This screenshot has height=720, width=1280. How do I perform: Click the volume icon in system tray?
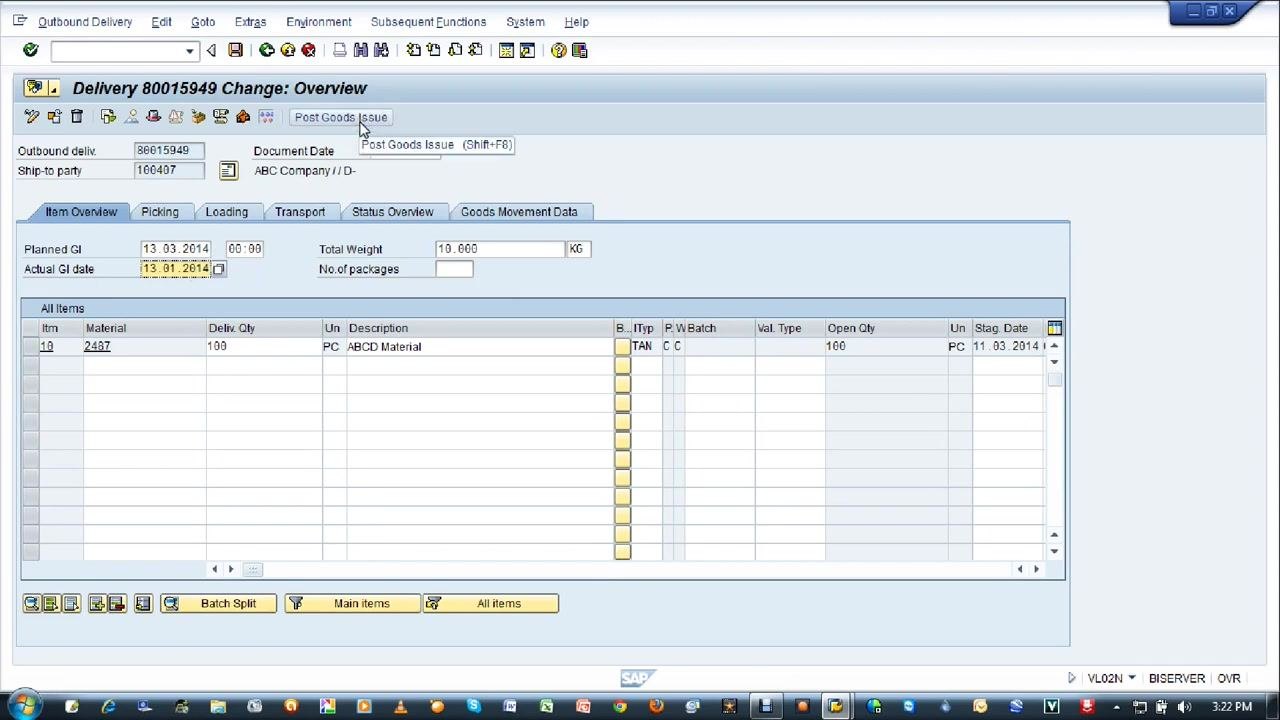pos(1184,707)
